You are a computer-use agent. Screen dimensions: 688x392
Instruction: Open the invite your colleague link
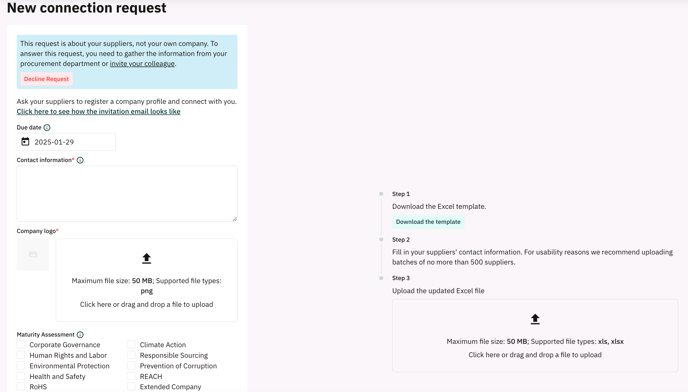pyautogui.click(x=142, y=64)
